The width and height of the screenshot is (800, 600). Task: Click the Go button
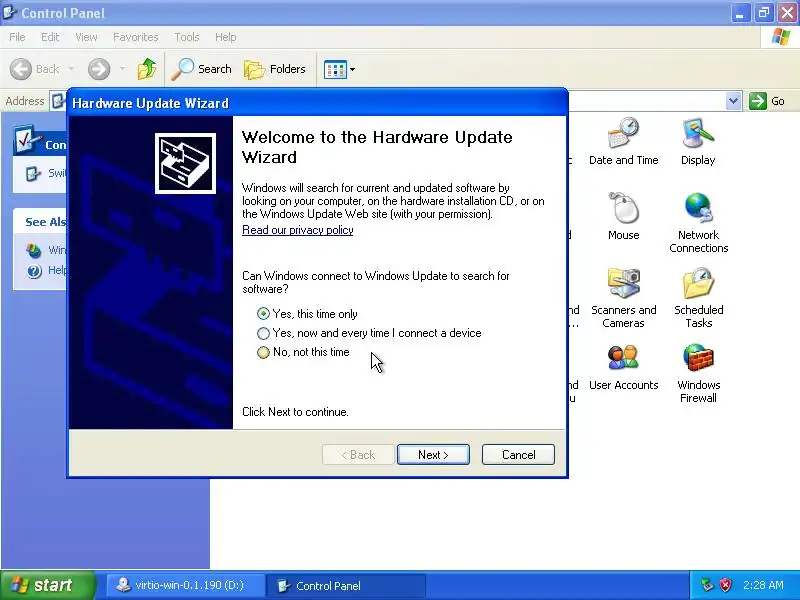[x=767, y=101]
